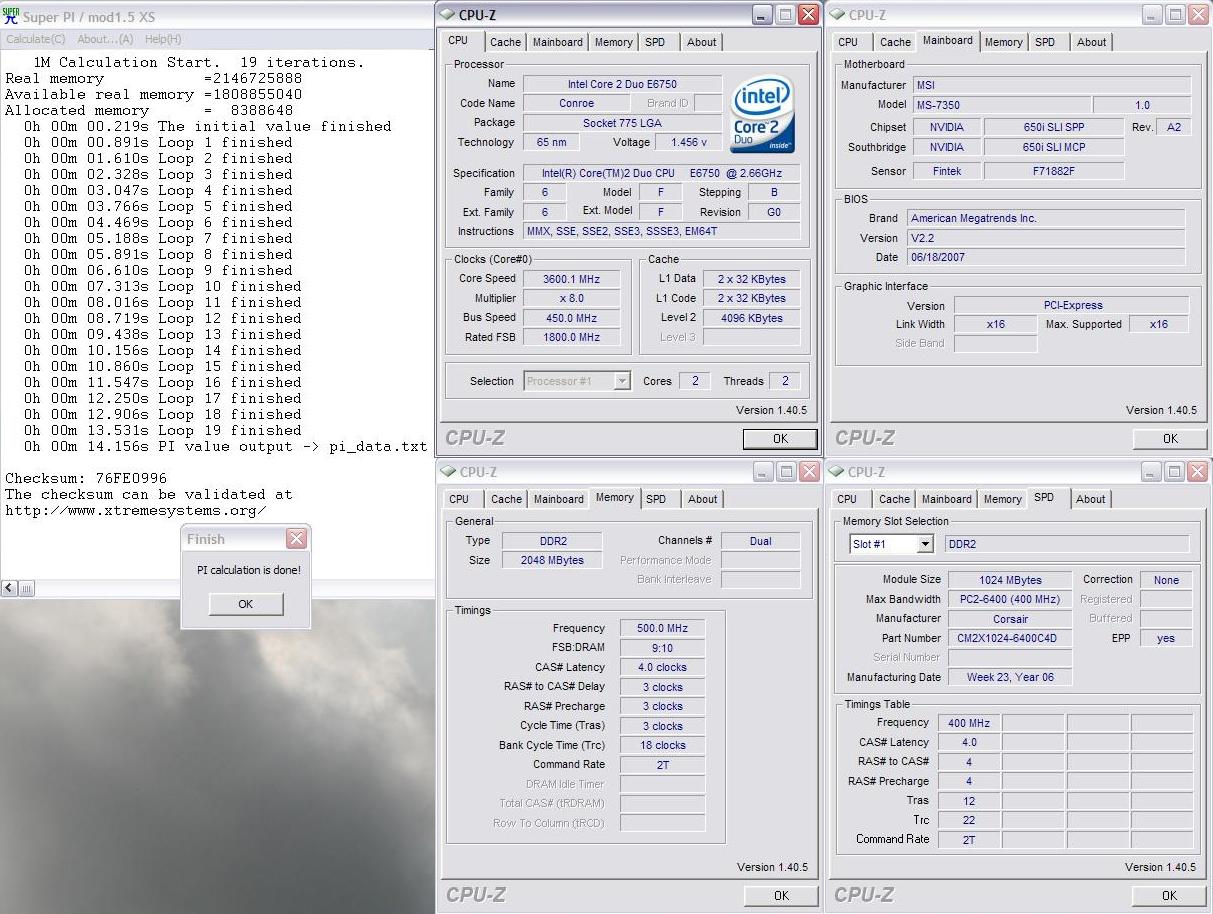Click the Bank Cycle Time 18 clocks field
This screenshot has width=1213, height=914.
coord(662,745)
